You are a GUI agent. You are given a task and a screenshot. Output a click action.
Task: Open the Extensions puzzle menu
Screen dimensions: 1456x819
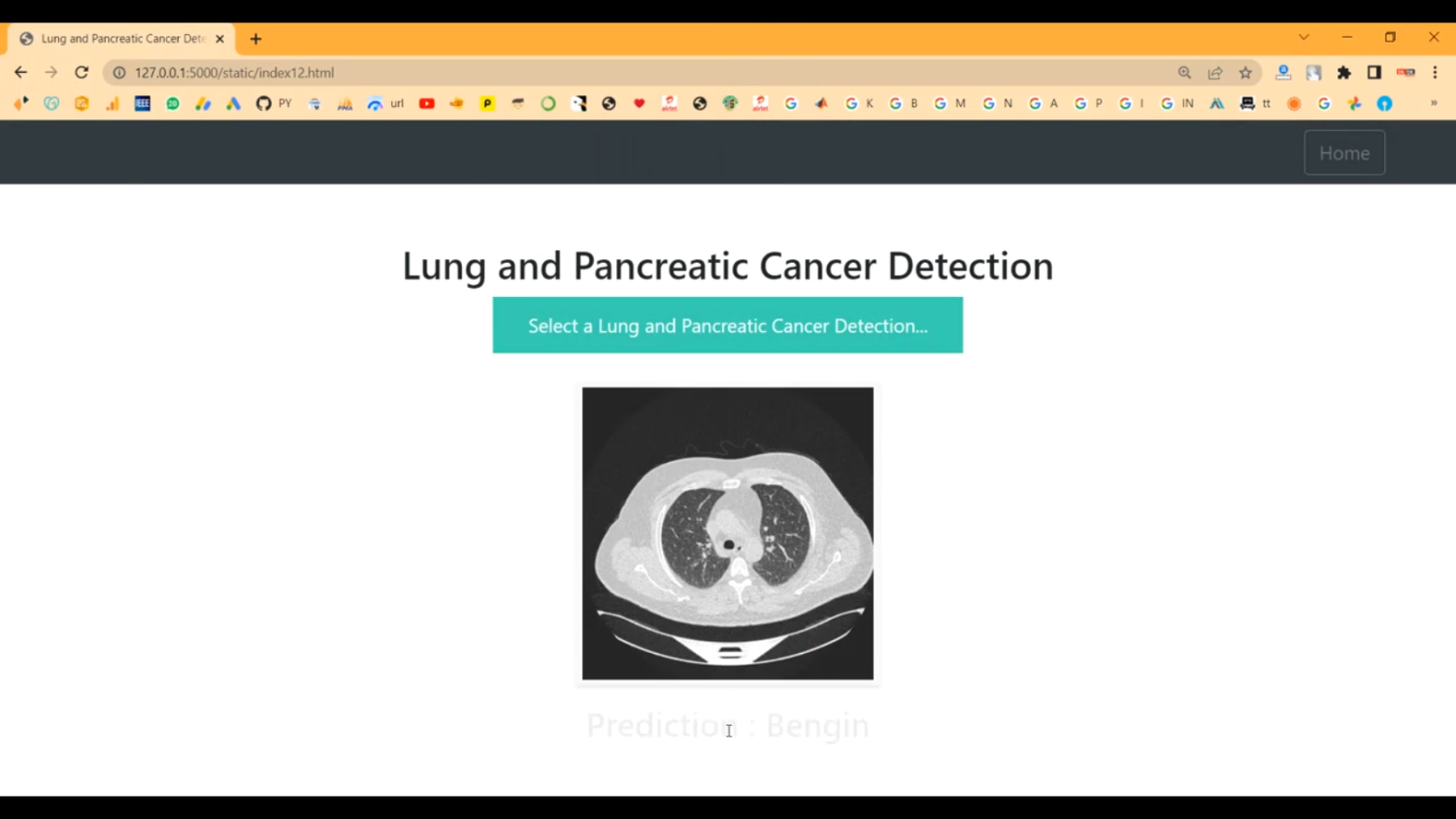point(1344,73)
